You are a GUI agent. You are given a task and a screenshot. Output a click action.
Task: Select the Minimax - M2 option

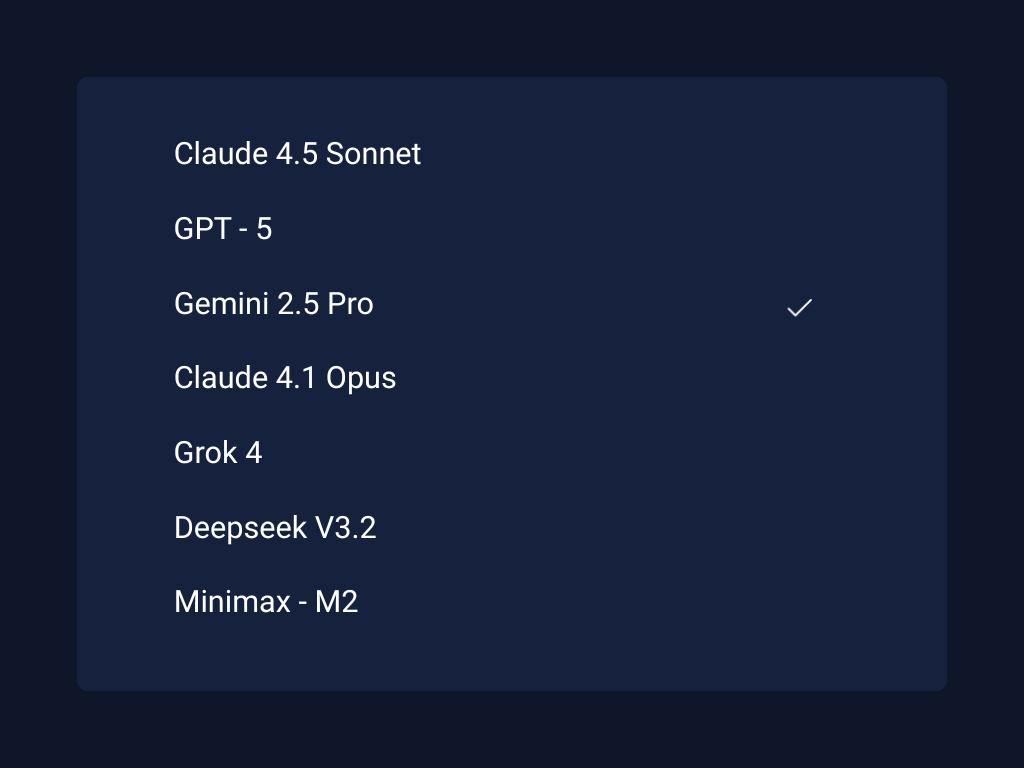266,602
